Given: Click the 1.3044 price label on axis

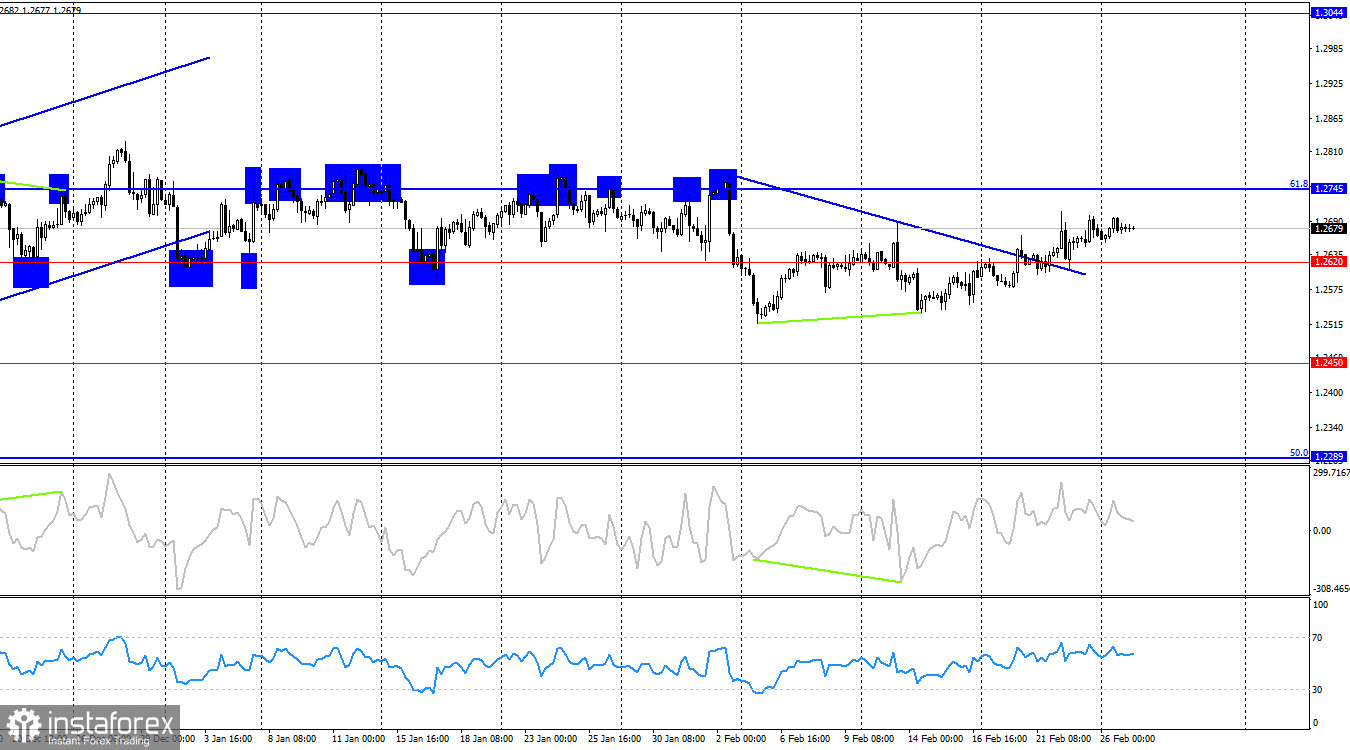Looking at the screenshot, I should pos(1328,13).
